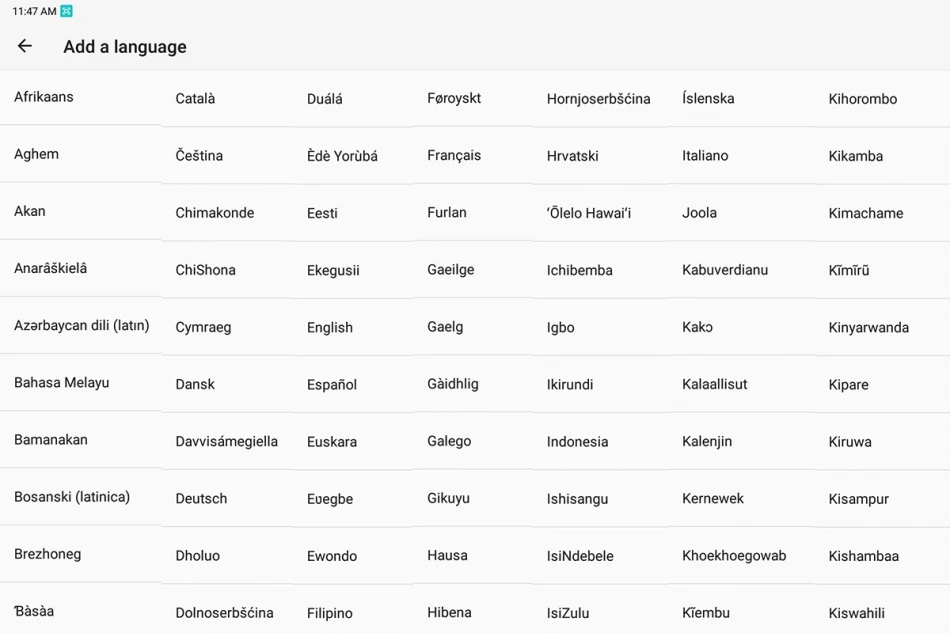
Task: Choose Cymraeg language
Action: click(x=203, y=327)
